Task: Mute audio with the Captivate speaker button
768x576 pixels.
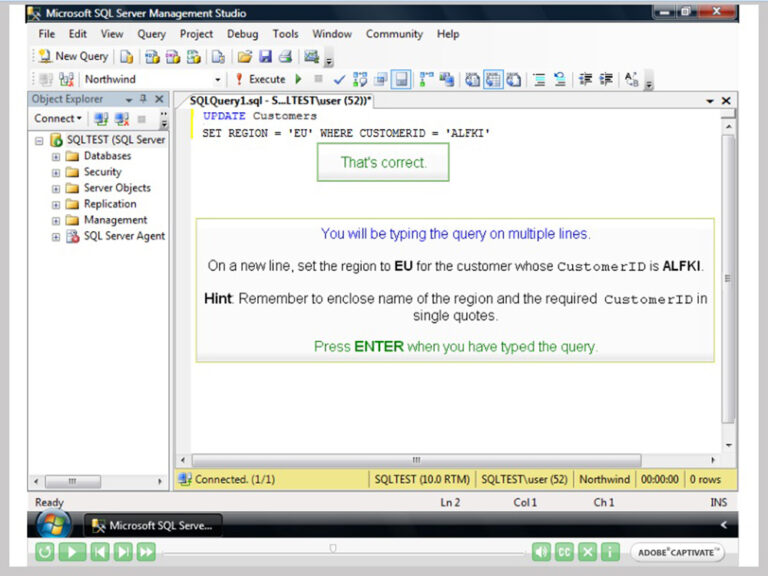Action: (x=541, y=552)
